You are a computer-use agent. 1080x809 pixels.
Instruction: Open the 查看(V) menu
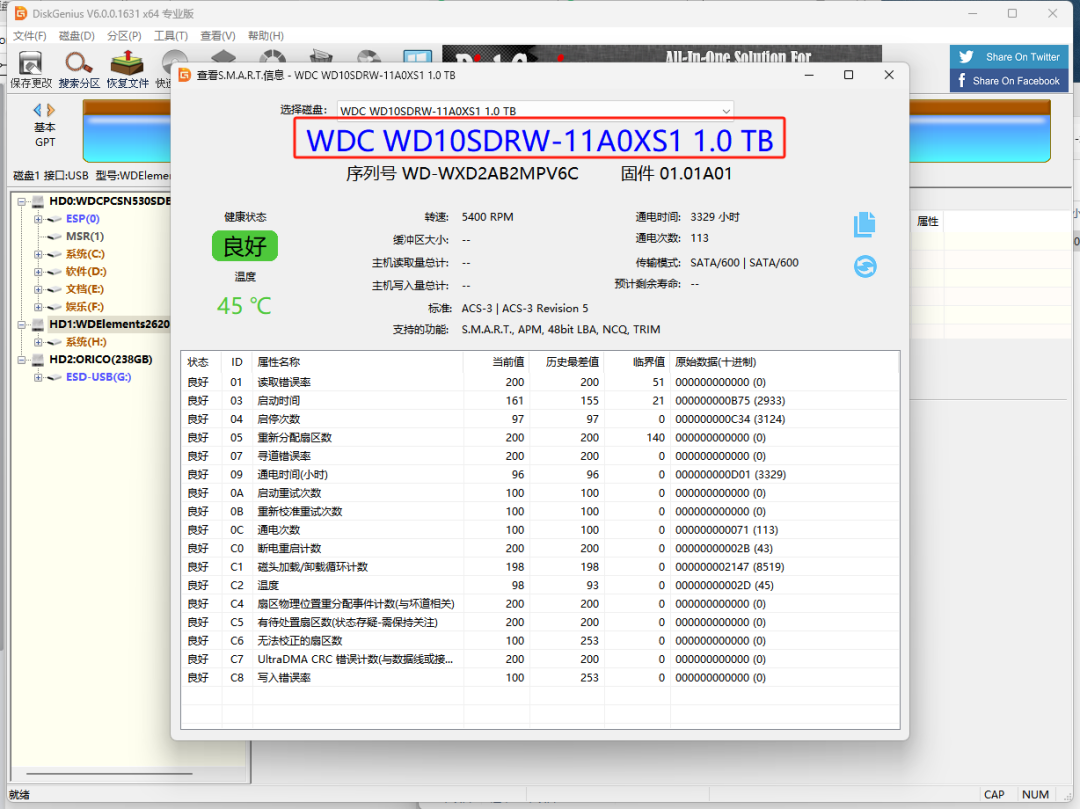(x=218, y=36)
